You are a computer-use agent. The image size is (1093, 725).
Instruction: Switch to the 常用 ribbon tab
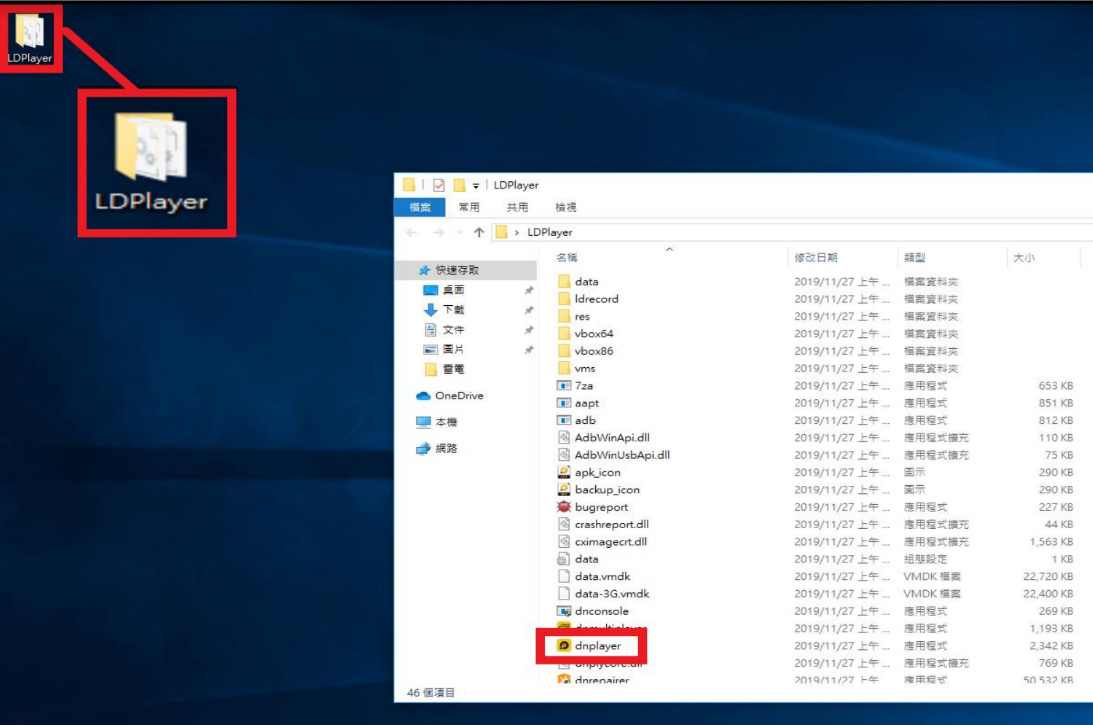[469, 207]
